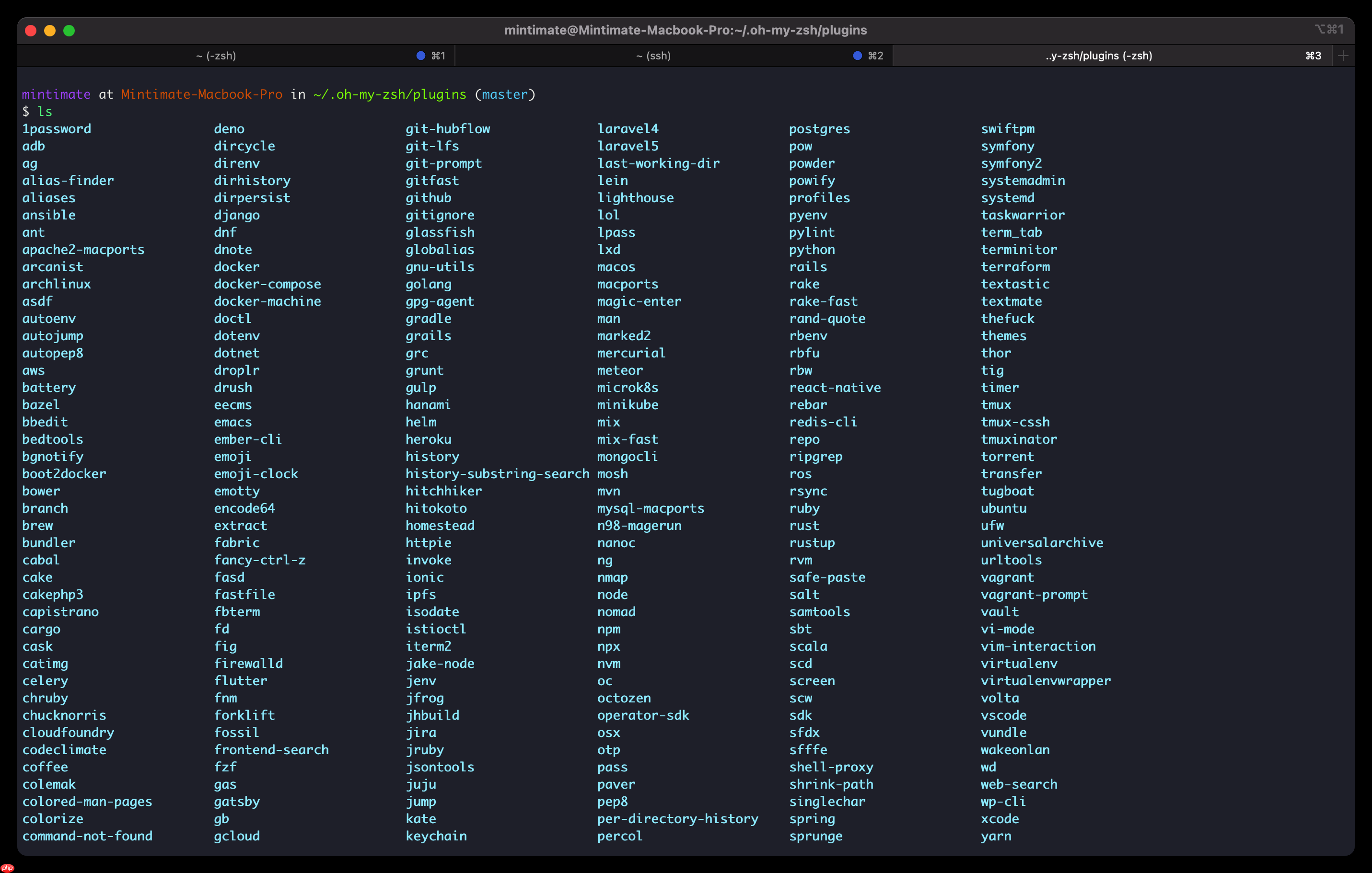This screenshot has height=873, width=1372.
Task: Click the blue activity dot on the ssh tab
Action: point(857,55)
